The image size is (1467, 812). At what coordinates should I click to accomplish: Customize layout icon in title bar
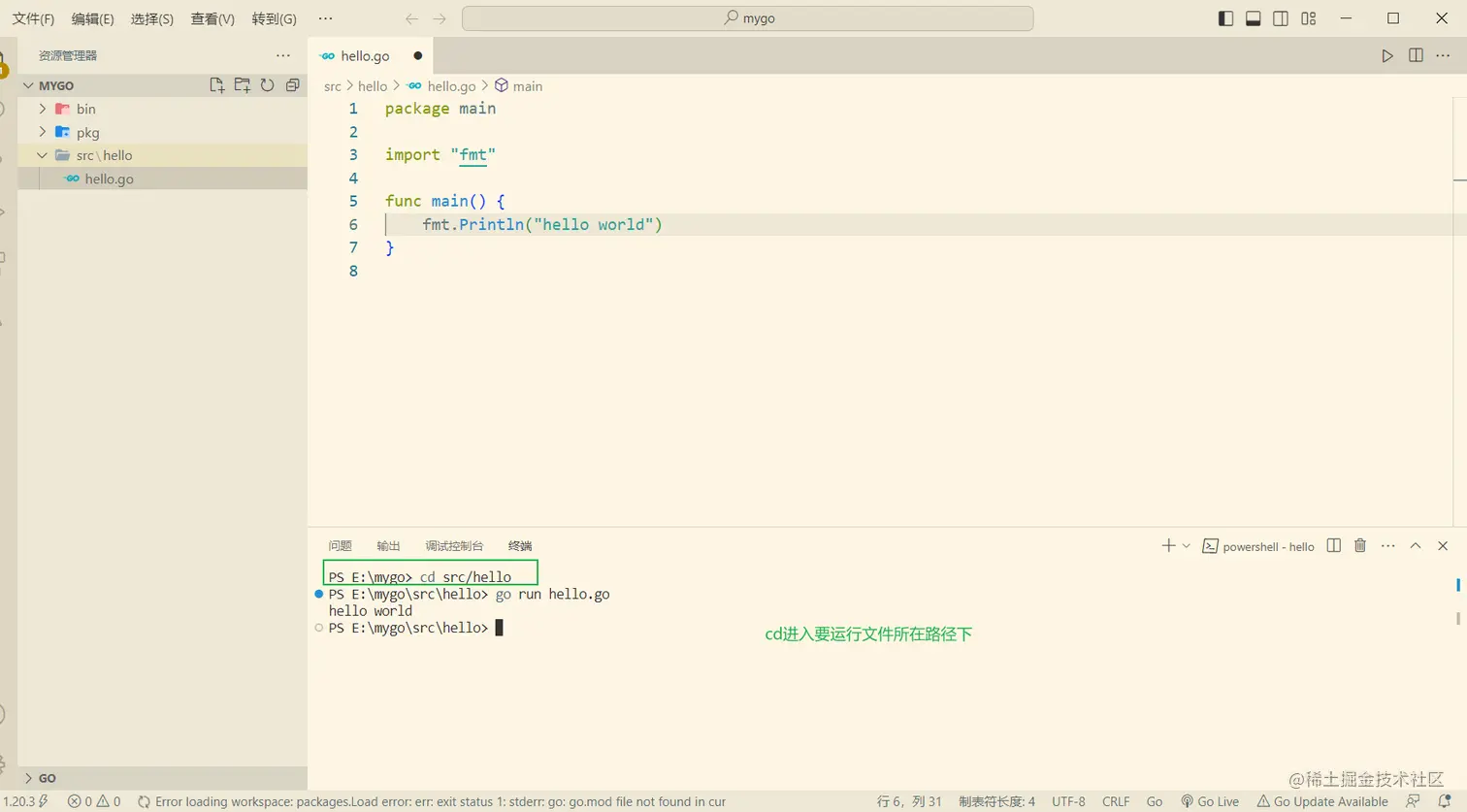coord(1309,18)
